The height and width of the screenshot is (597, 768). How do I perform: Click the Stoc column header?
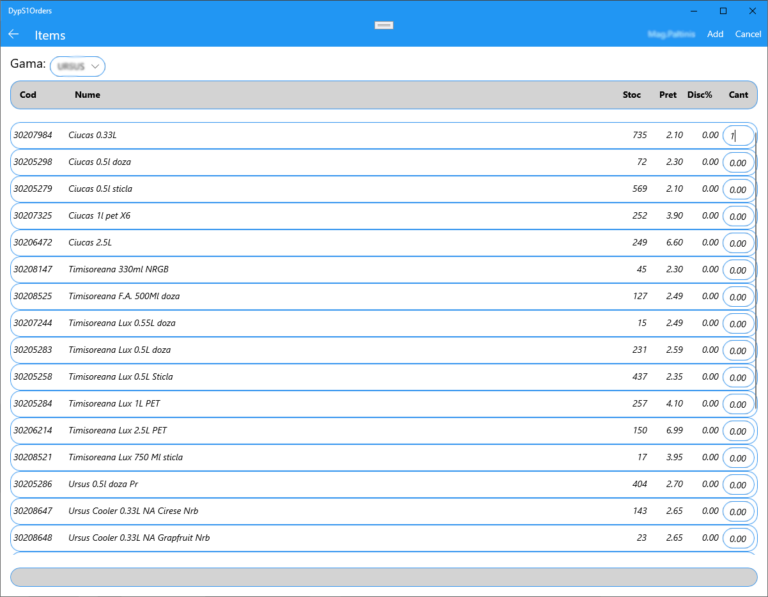click(x=631, y=95)
